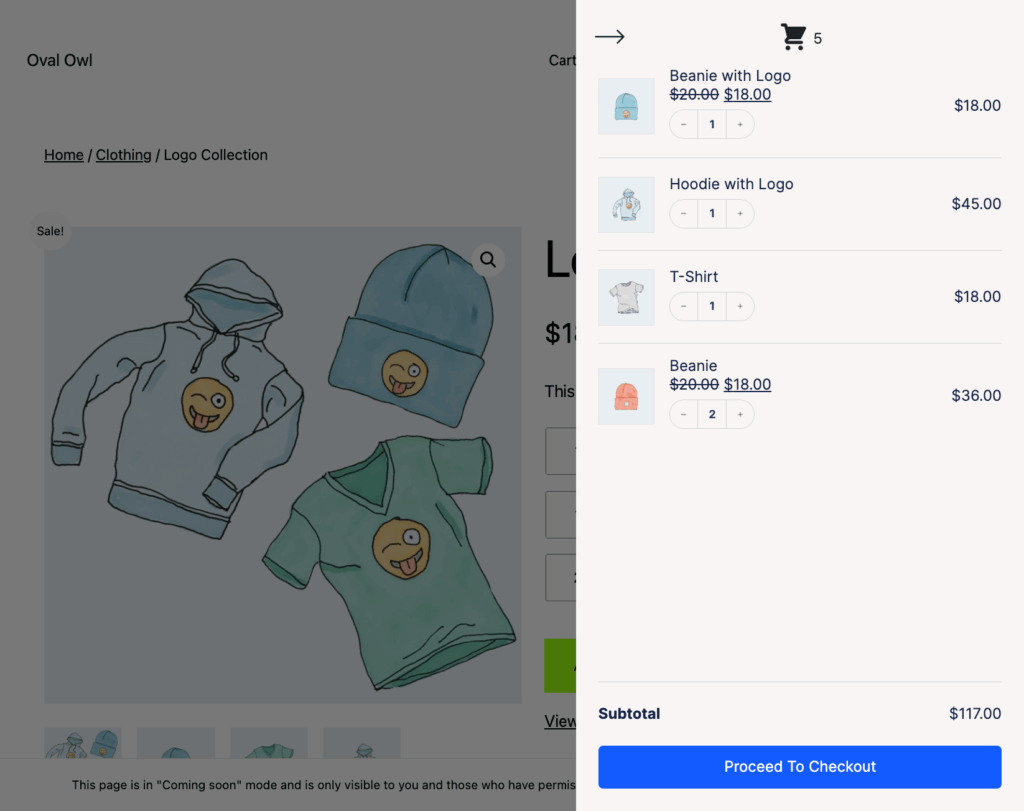
Task: Decrease Hoodie with Logo quantity
Action: click(684, 214)
